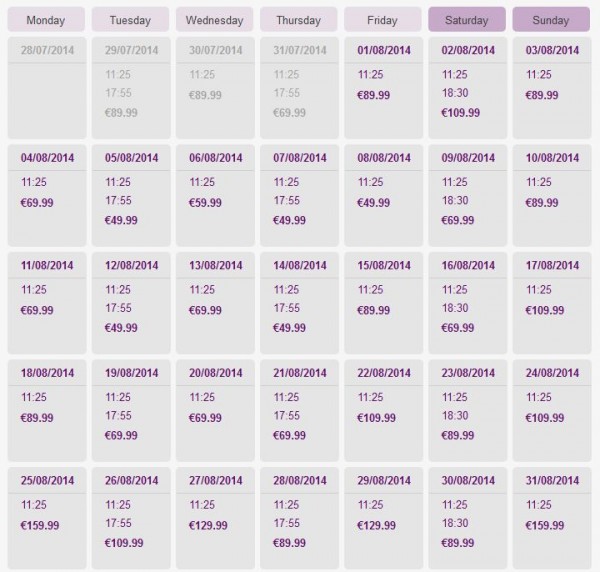This screenshot has width=600, height=572.
Task: Choose the €59.99 fare on 06/08/2014
Action: (205, 203)
